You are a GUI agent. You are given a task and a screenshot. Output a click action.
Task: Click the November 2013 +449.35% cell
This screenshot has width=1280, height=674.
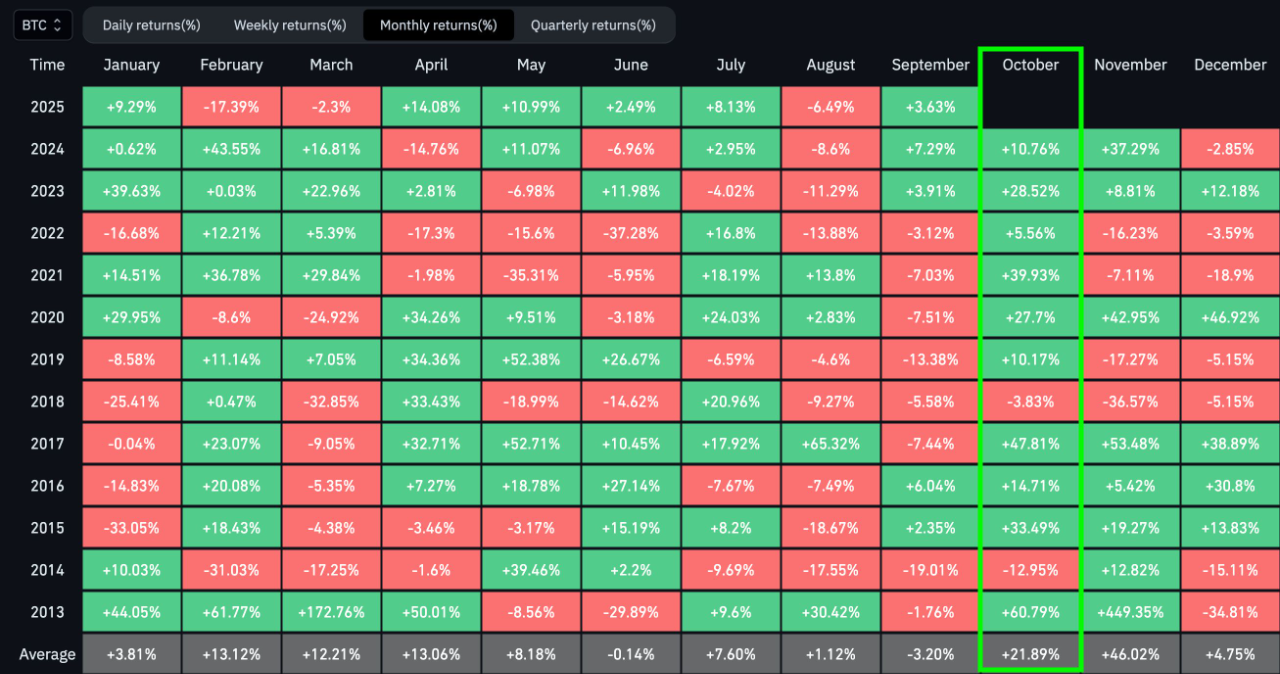pos(1130,612)
